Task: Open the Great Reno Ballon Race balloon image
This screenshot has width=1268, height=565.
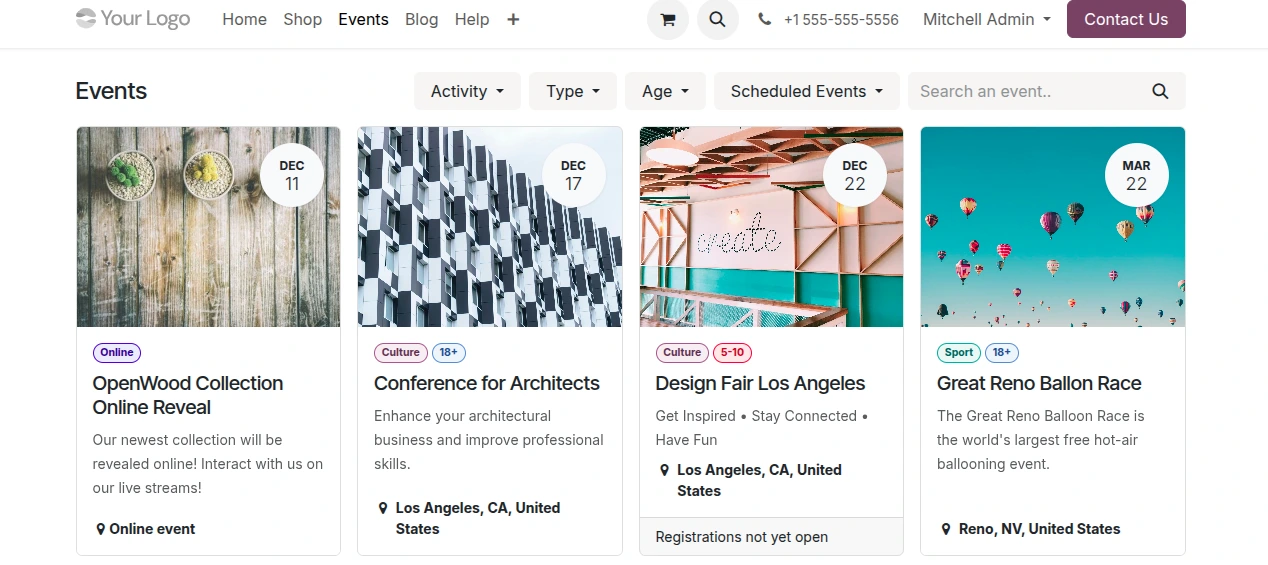Action: click(x=1052, y=227)
